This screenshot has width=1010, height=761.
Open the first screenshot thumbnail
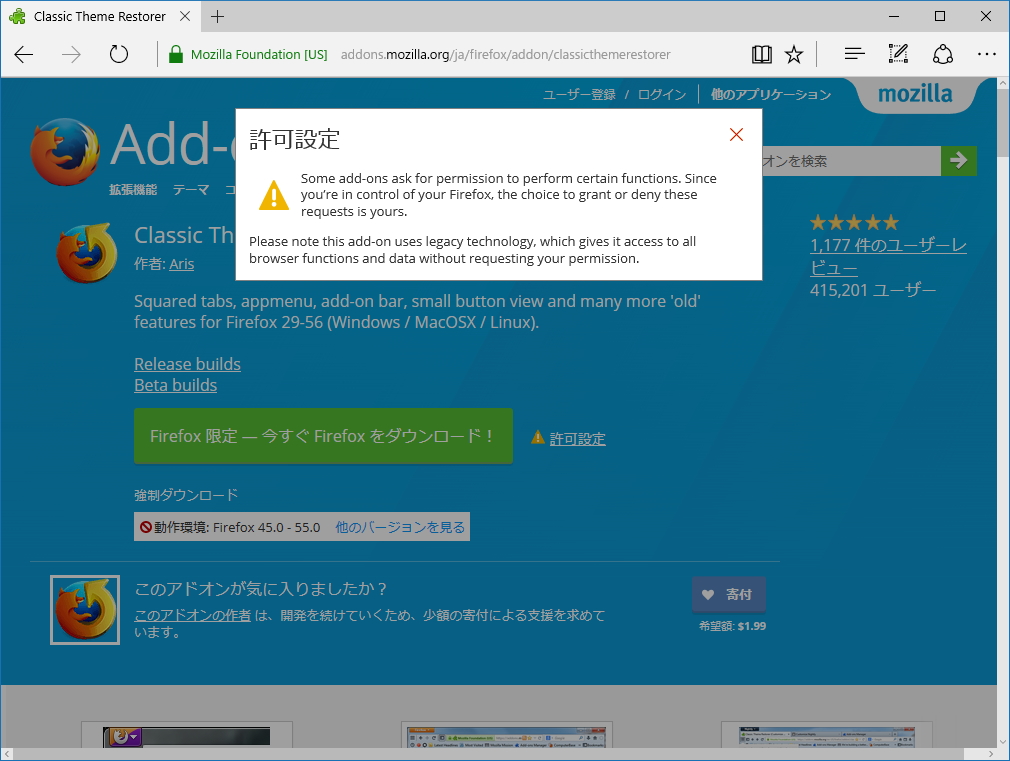coord(186,740)
